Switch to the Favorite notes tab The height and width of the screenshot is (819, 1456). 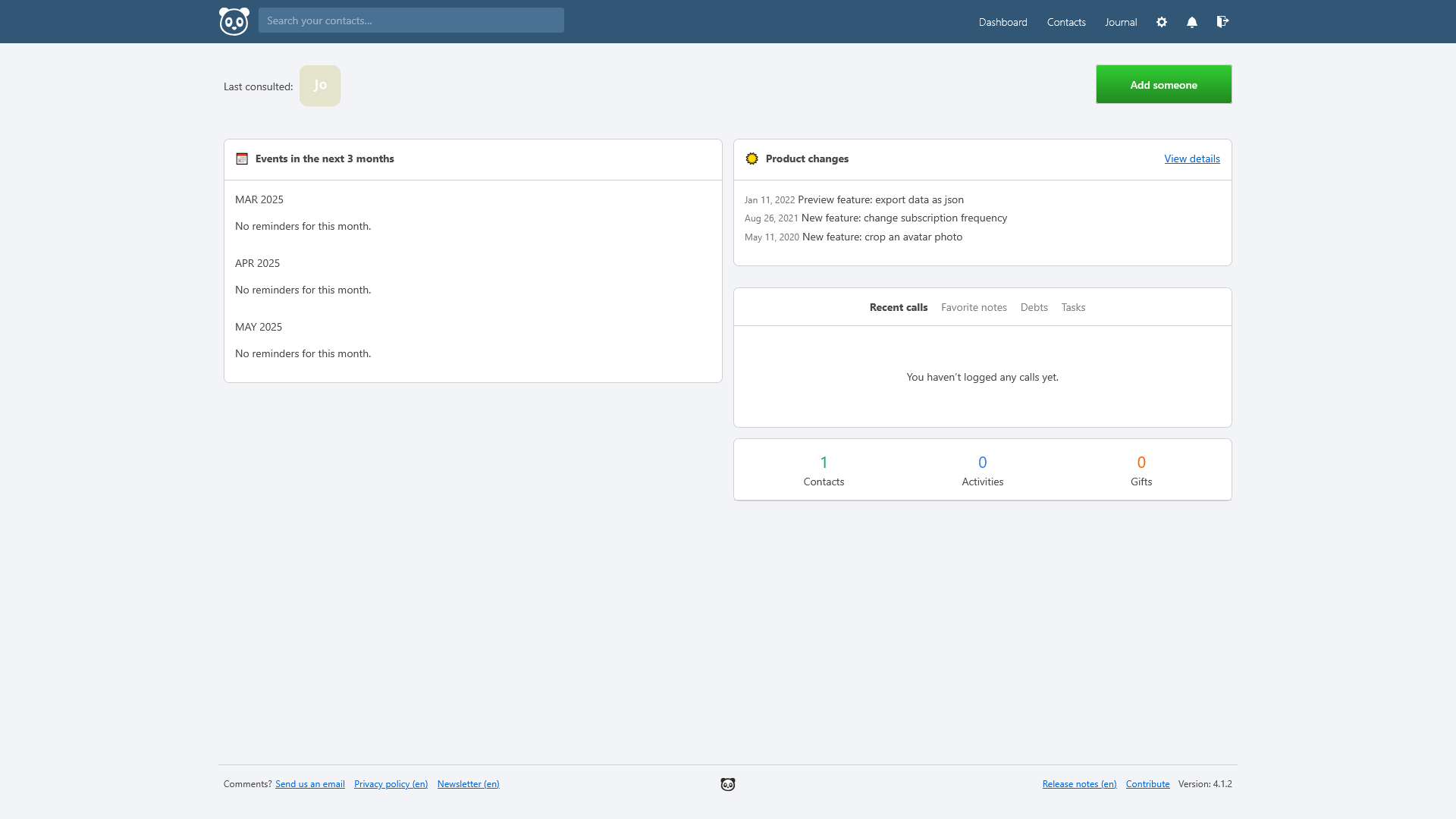(x=974, y=307)
